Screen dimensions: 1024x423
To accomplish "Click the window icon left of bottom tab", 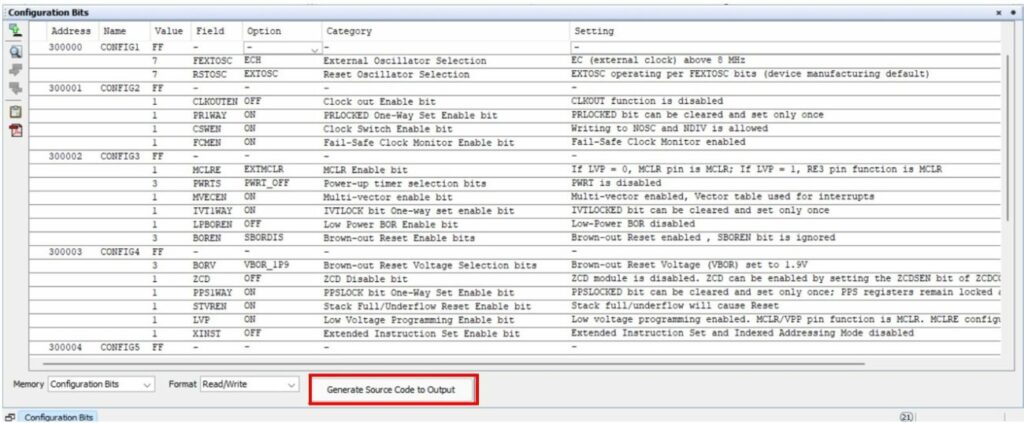I will (x=10, y=415).
